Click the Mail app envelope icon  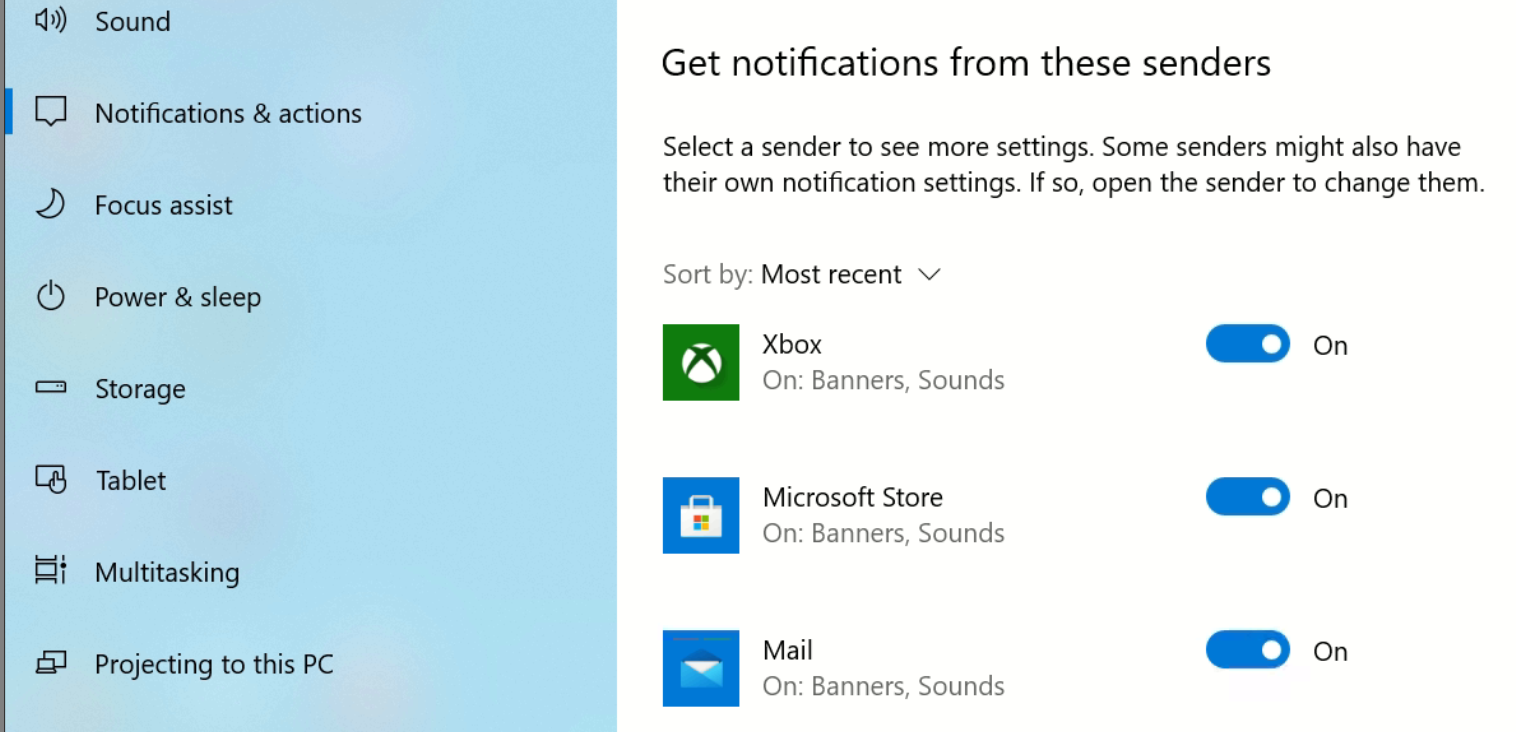pos(700,668)
